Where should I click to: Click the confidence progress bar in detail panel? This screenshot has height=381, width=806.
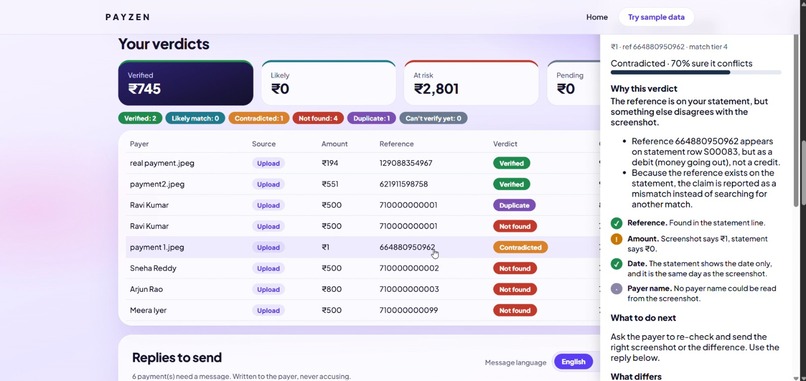point(695,72)
